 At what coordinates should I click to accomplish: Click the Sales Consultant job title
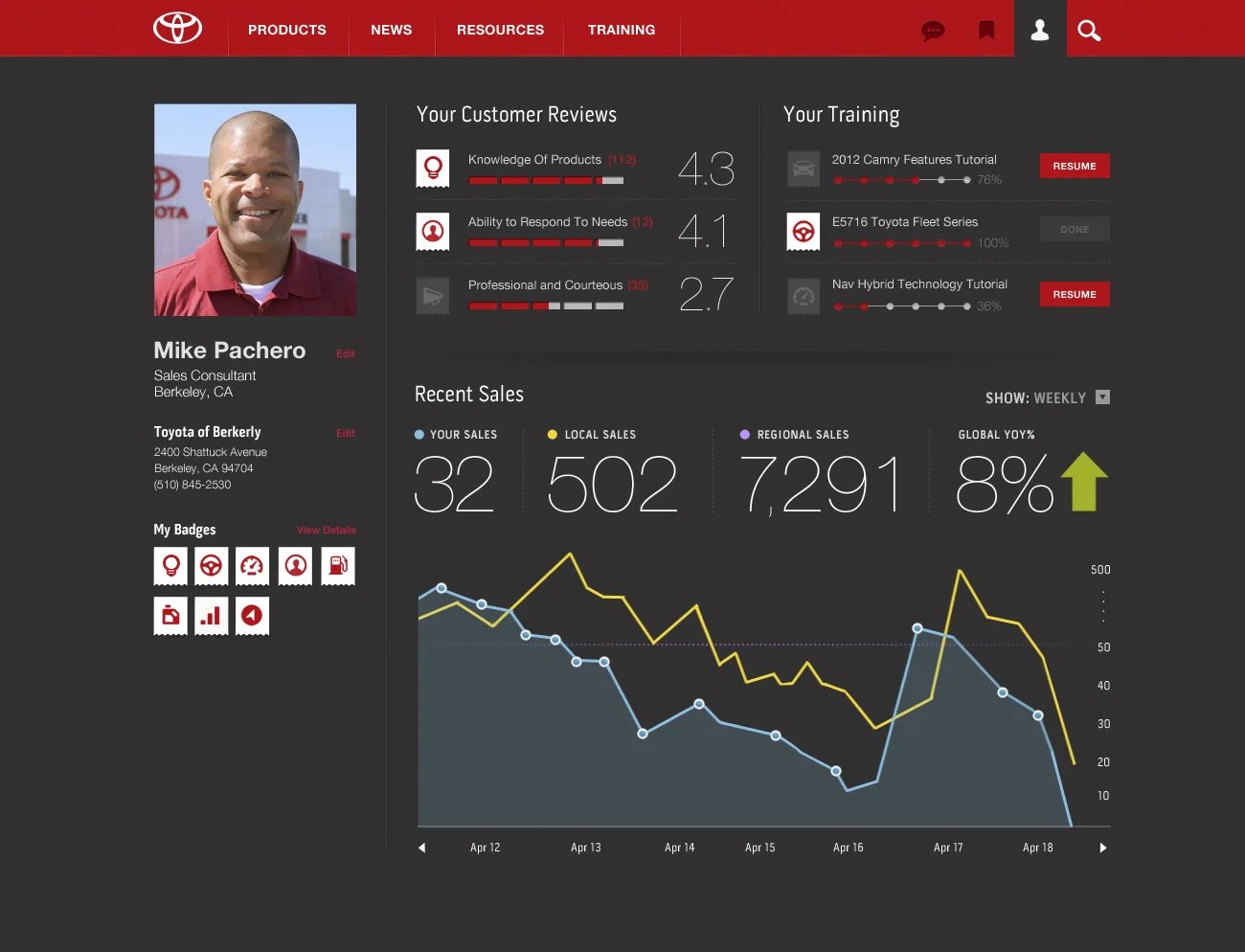pyautogui.click(x=205, y=375)
